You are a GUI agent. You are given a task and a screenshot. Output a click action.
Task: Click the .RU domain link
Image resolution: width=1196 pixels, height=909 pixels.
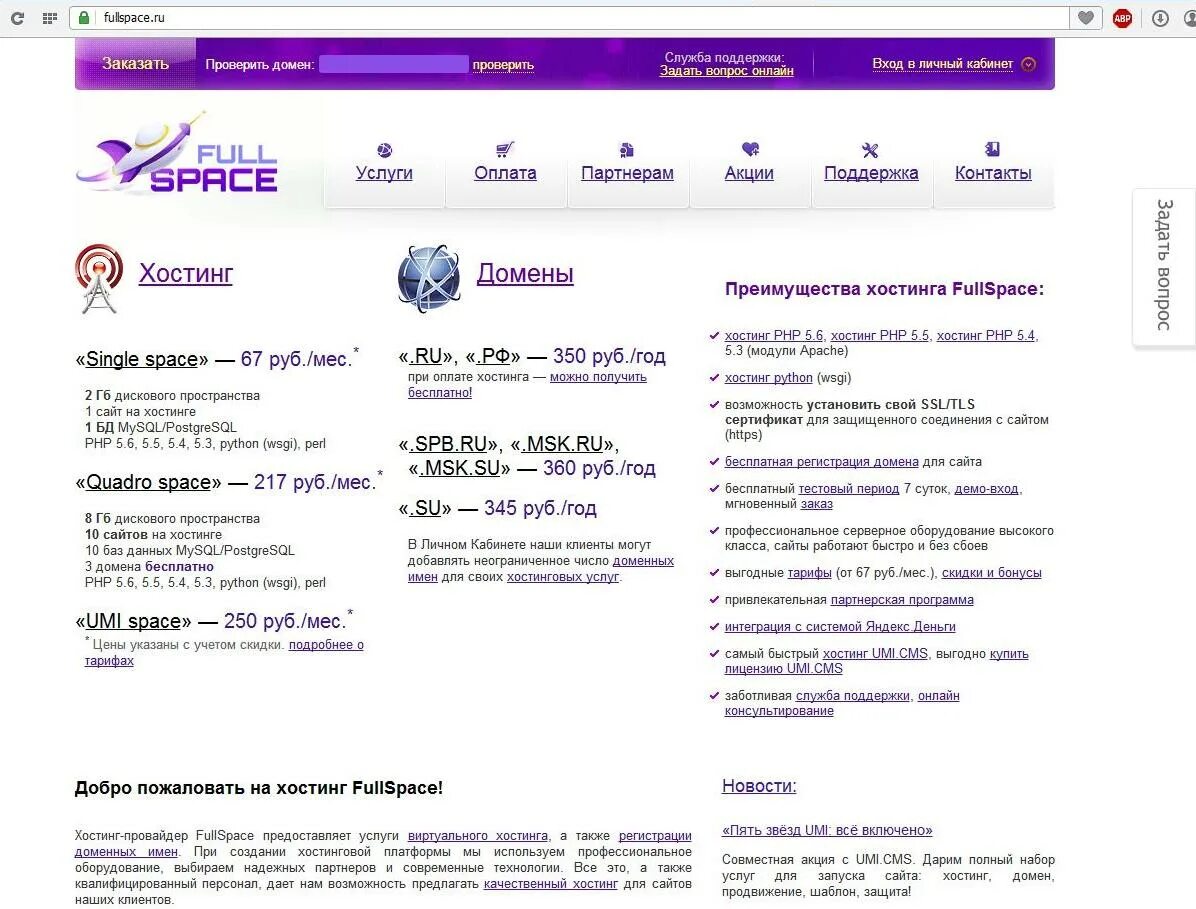point(426,356)
